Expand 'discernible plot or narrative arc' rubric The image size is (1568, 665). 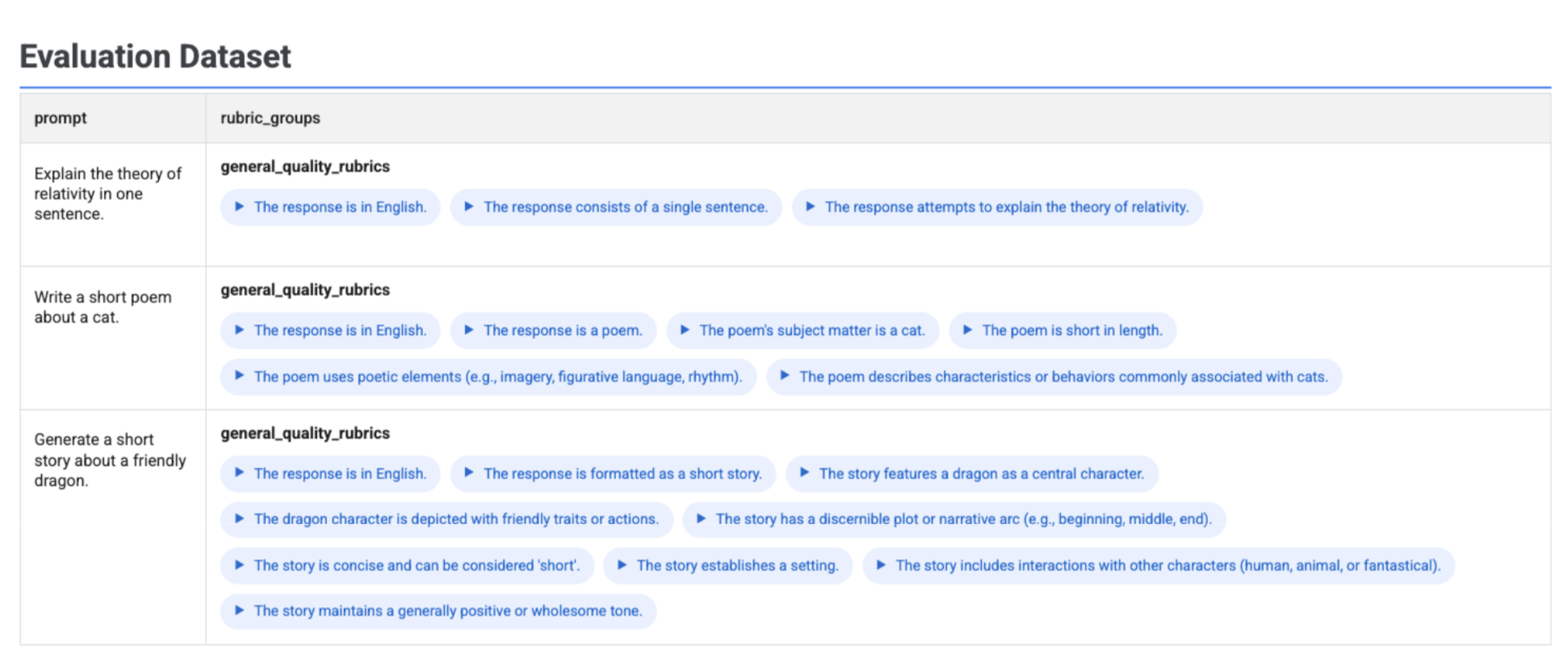(954, 520)
